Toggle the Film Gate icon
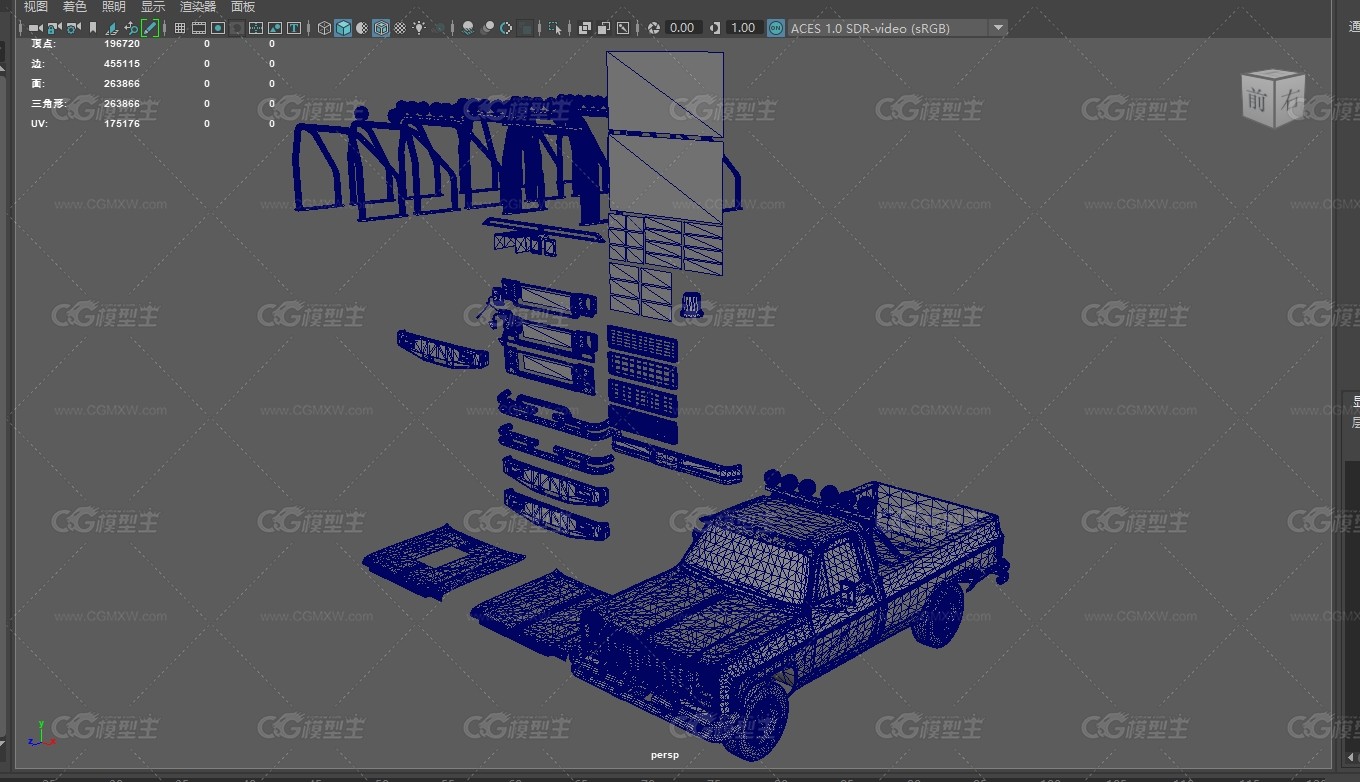The width and height of the screenshot is (1360, 782). point(199,28)
